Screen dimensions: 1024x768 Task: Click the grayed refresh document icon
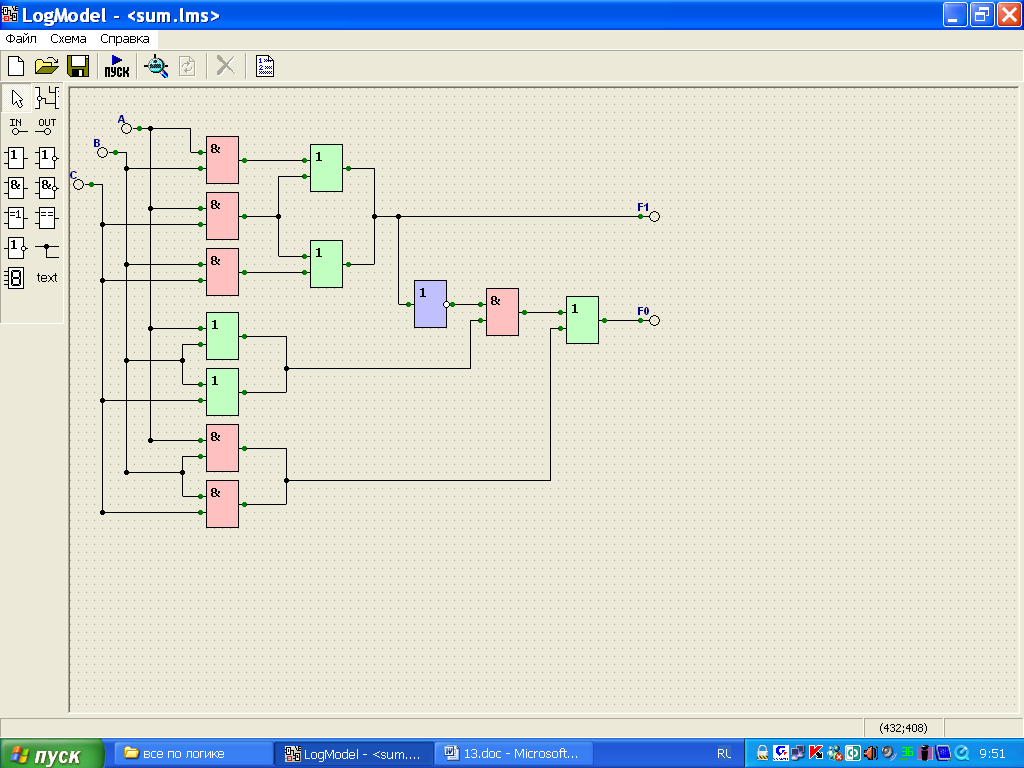pyautogui.click(x=187, y=66)
